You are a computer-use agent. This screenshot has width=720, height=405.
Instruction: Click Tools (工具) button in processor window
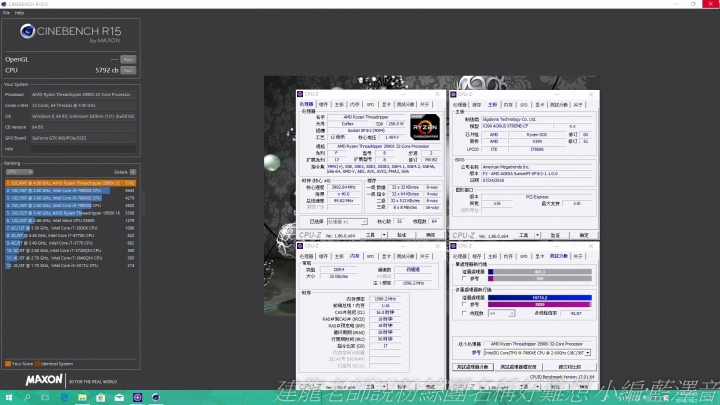point(370,235)
